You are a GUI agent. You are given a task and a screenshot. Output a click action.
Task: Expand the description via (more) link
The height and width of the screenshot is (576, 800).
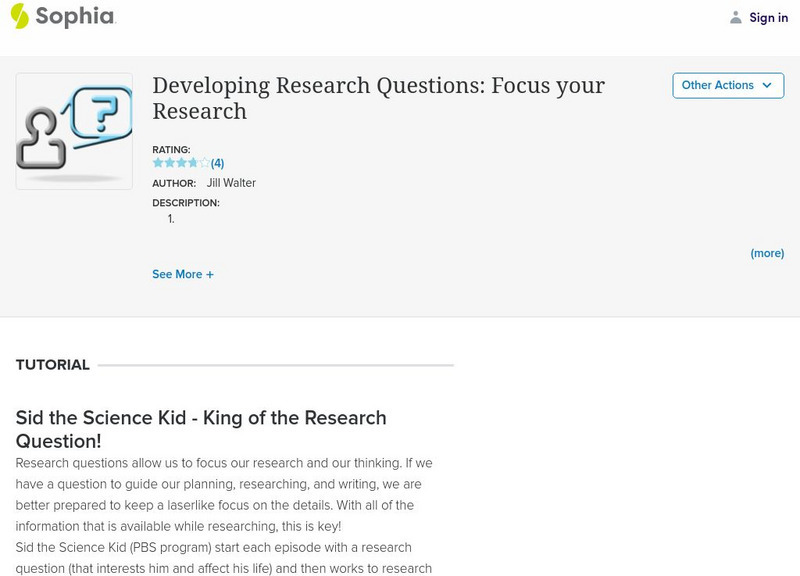[x=767, y=254]
